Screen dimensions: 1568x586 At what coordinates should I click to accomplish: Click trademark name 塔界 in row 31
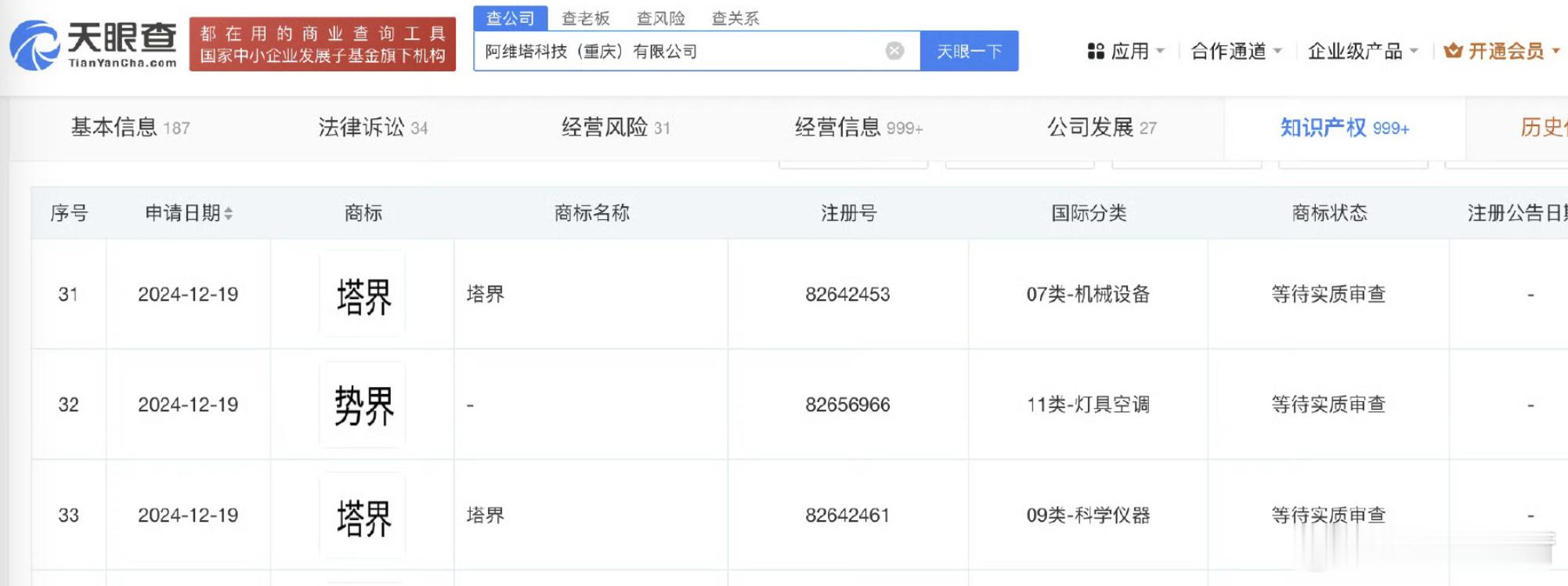point(486,295)
